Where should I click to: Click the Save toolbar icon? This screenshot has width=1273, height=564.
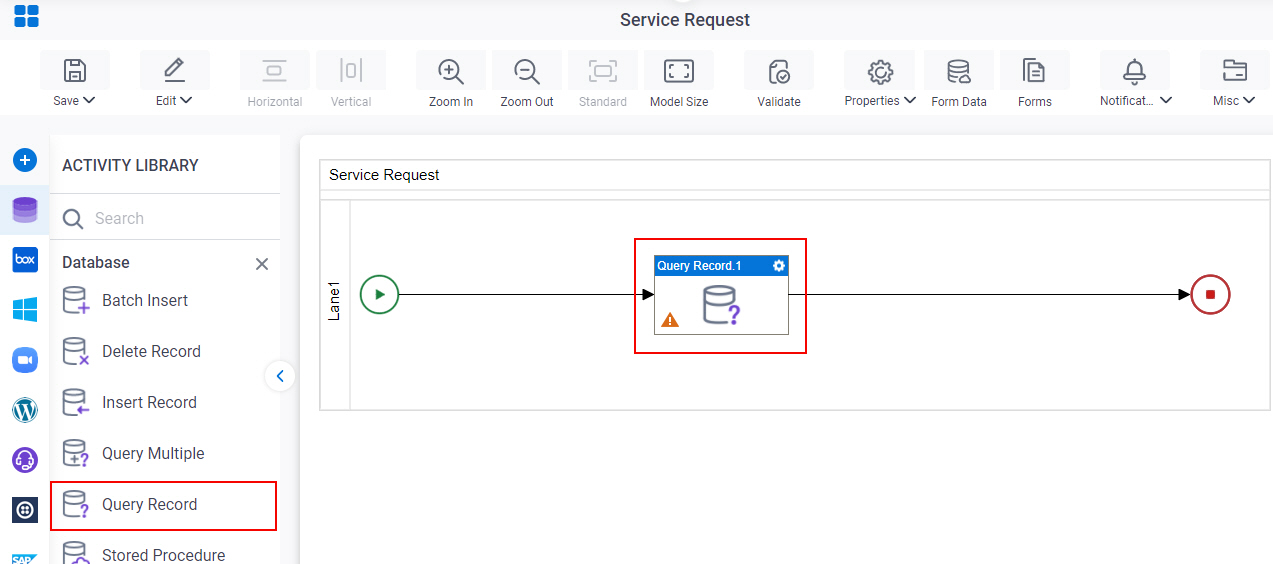[75, 70]
